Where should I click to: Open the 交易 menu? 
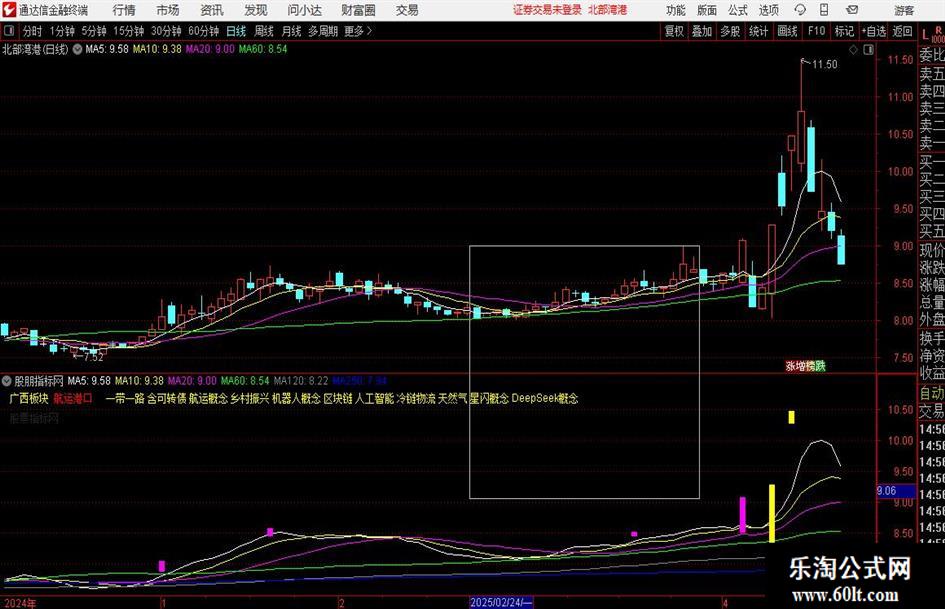407,10
